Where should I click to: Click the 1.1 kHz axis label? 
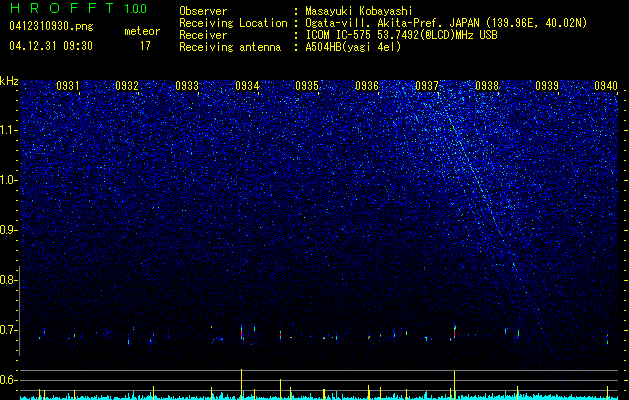tap(8, 130)
